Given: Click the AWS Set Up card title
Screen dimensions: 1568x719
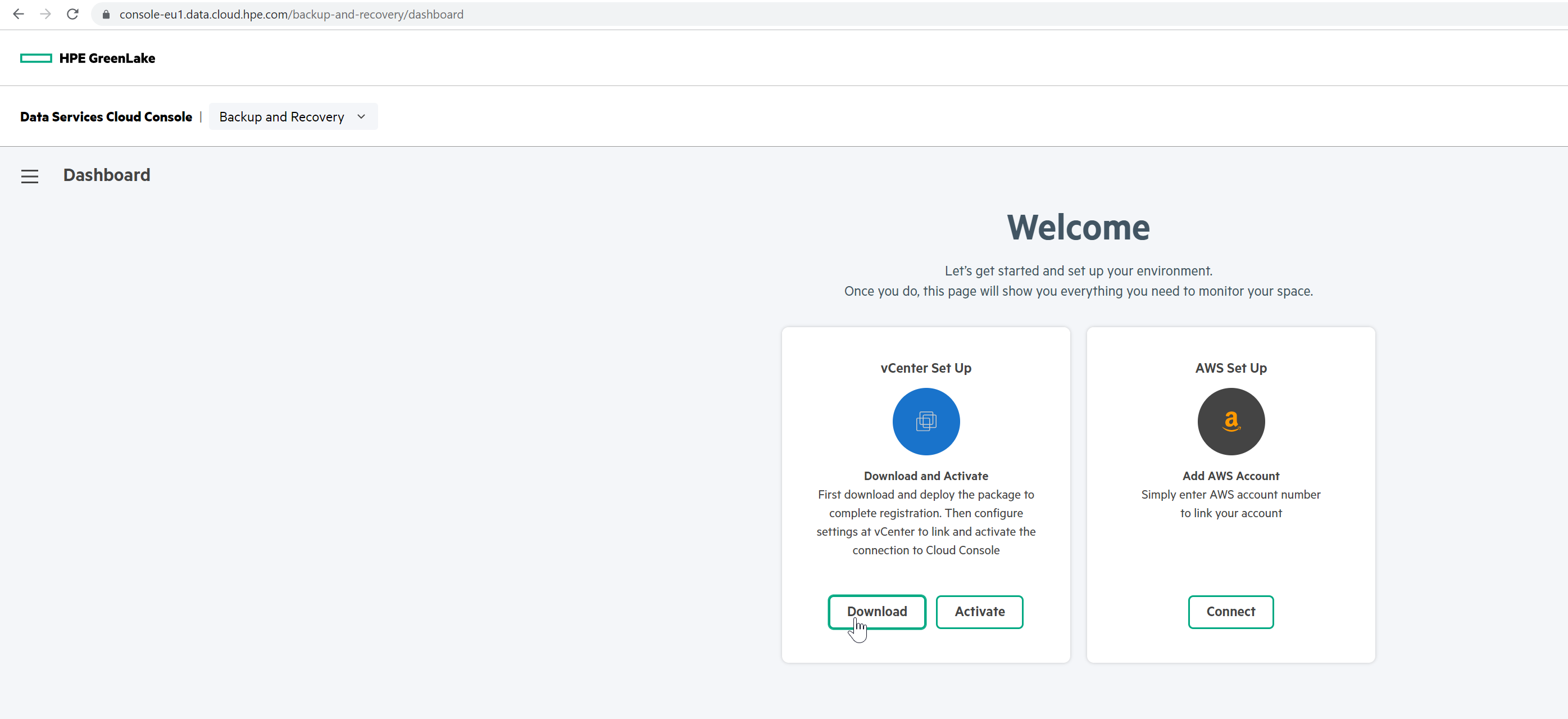Looking at the screenshot, I should click(x=1231, y=368).
